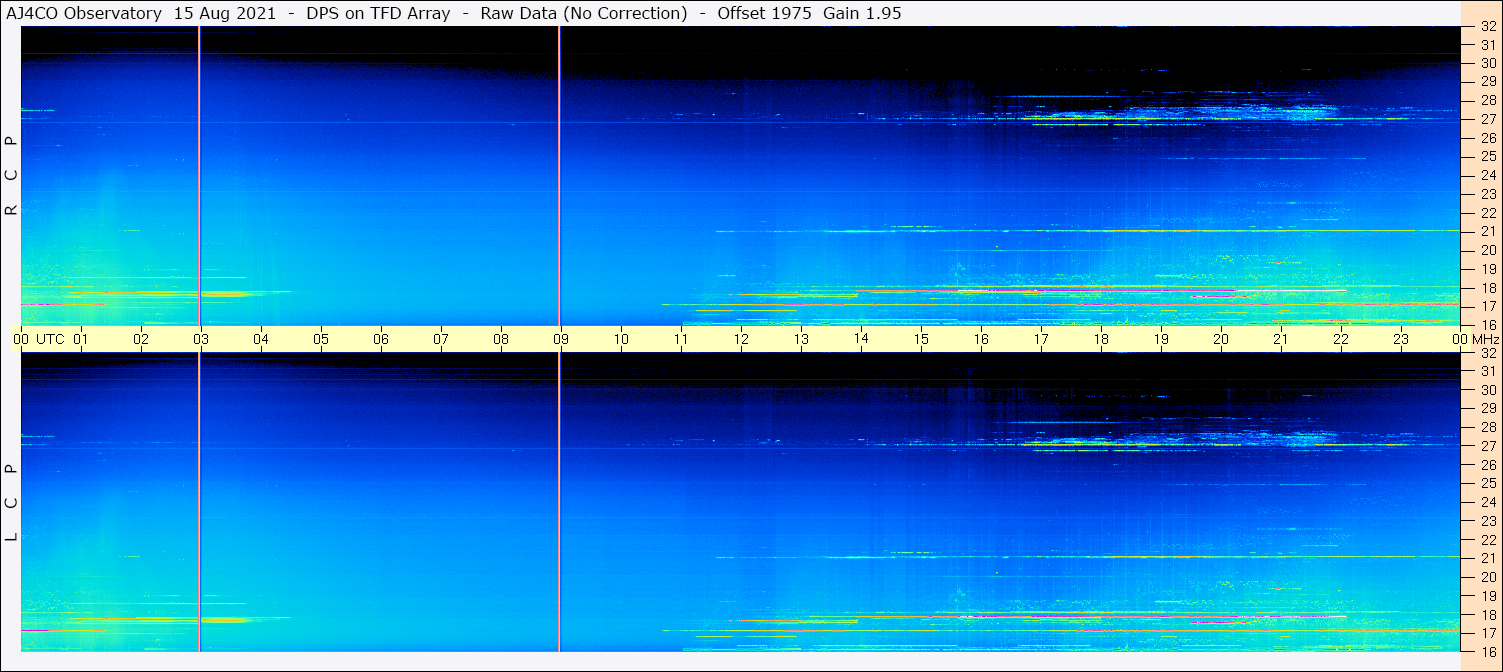Click the 29 MHz label on LCP frequency scale
This screenshot has height=672, width=1503.
click(1488, 409)
